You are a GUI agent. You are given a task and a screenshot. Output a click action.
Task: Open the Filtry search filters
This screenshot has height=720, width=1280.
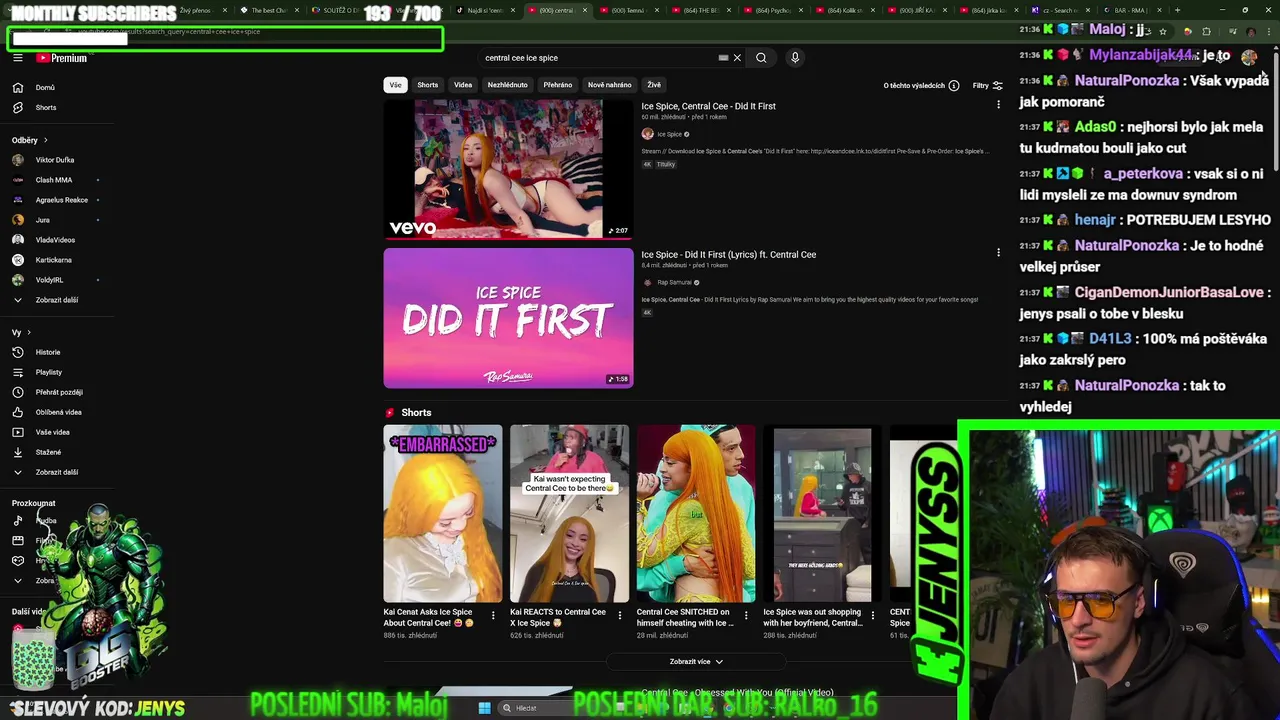pos(987,86)
